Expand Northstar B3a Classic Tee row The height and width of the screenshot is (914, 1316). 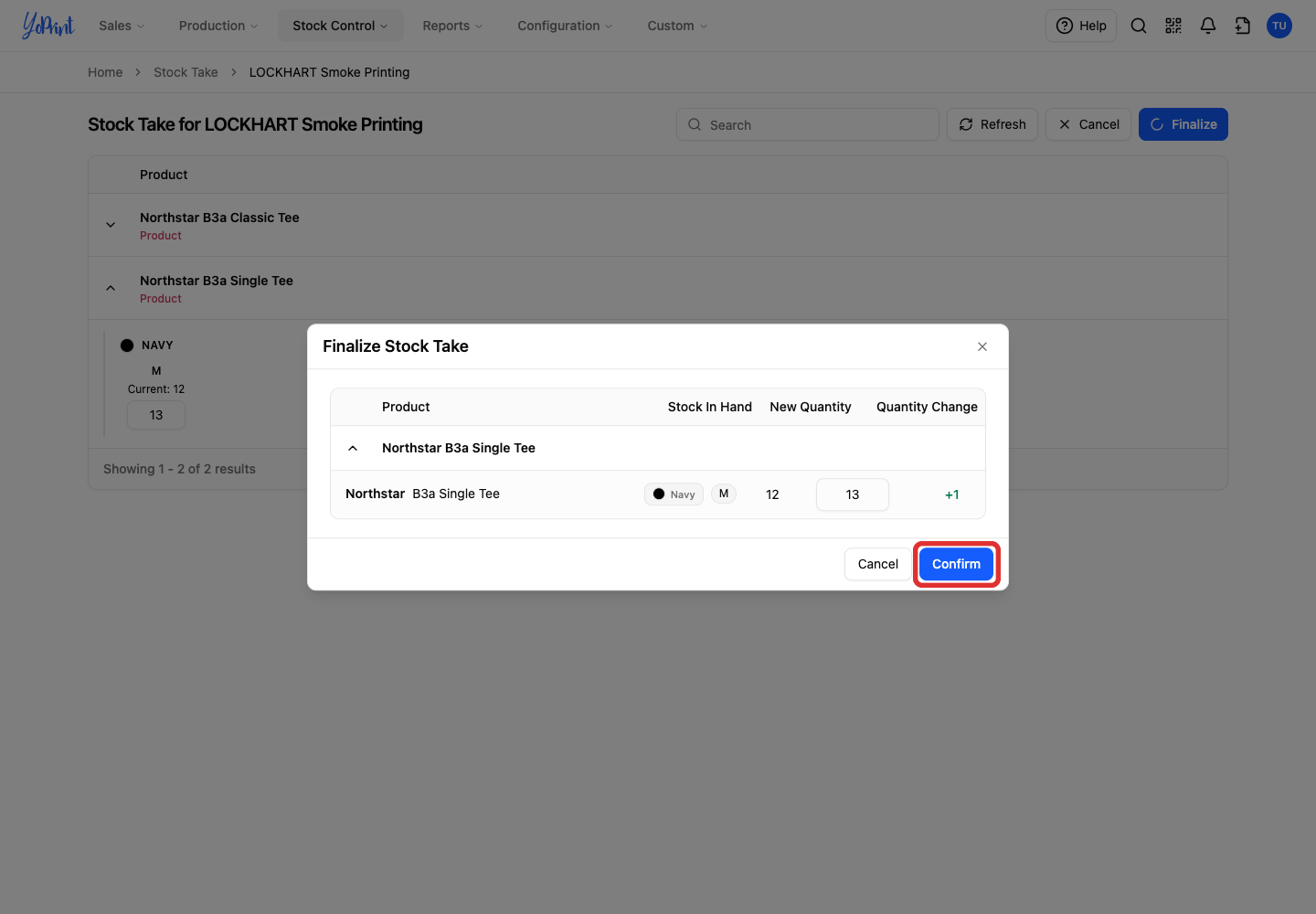click(111, 225)
